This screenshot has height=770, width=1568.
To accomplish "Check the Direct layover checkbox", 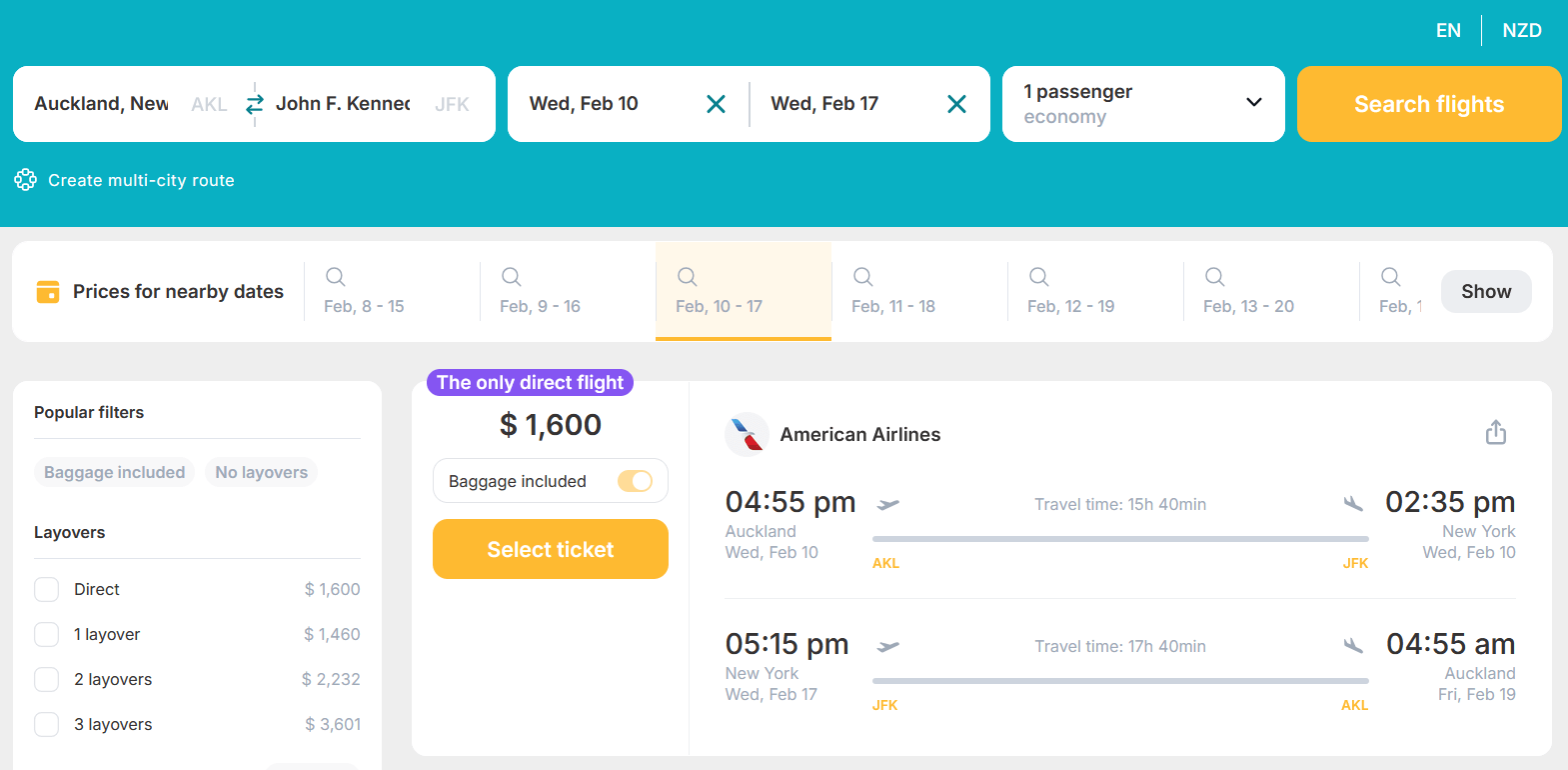I will tap(47, 589).
